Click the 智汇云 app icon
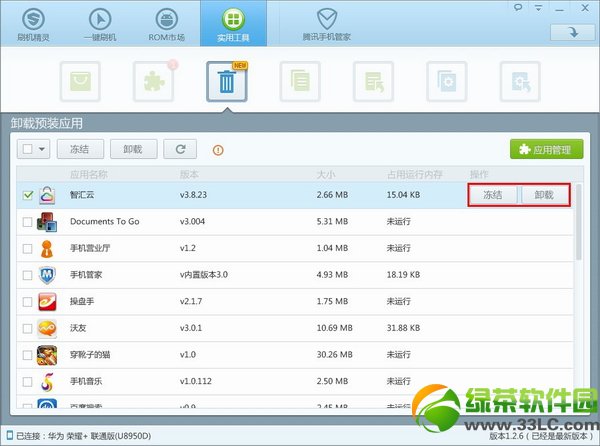Screen dimensions: 600x446 [47, 195]
